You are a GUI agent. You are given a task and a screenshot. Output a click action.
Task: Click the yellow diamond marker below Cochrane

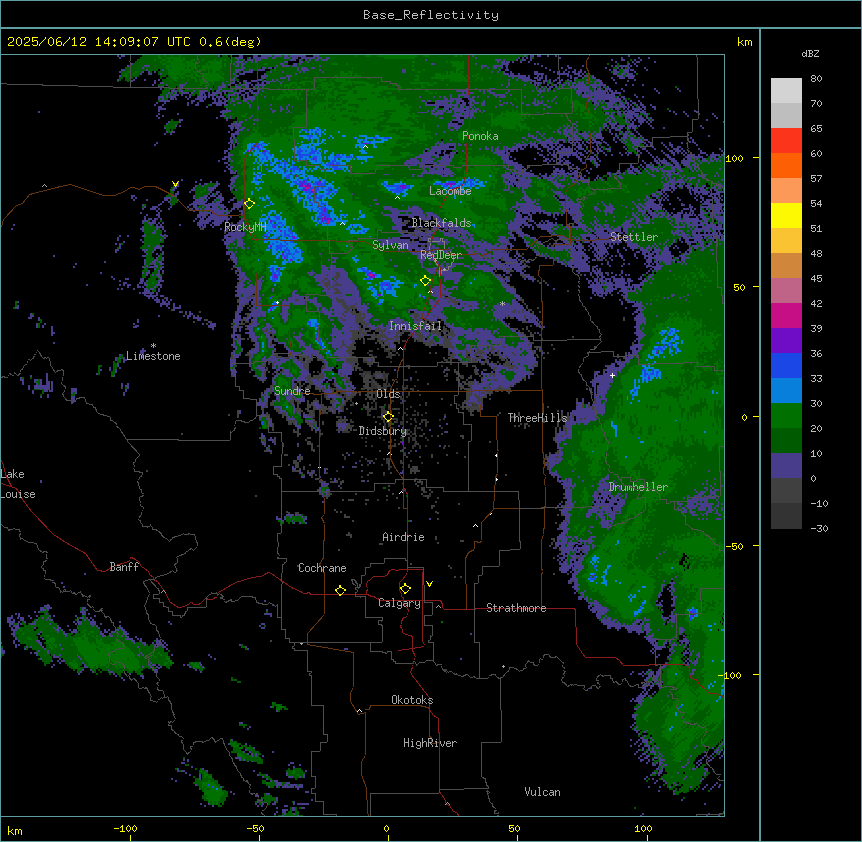[340, 590]
